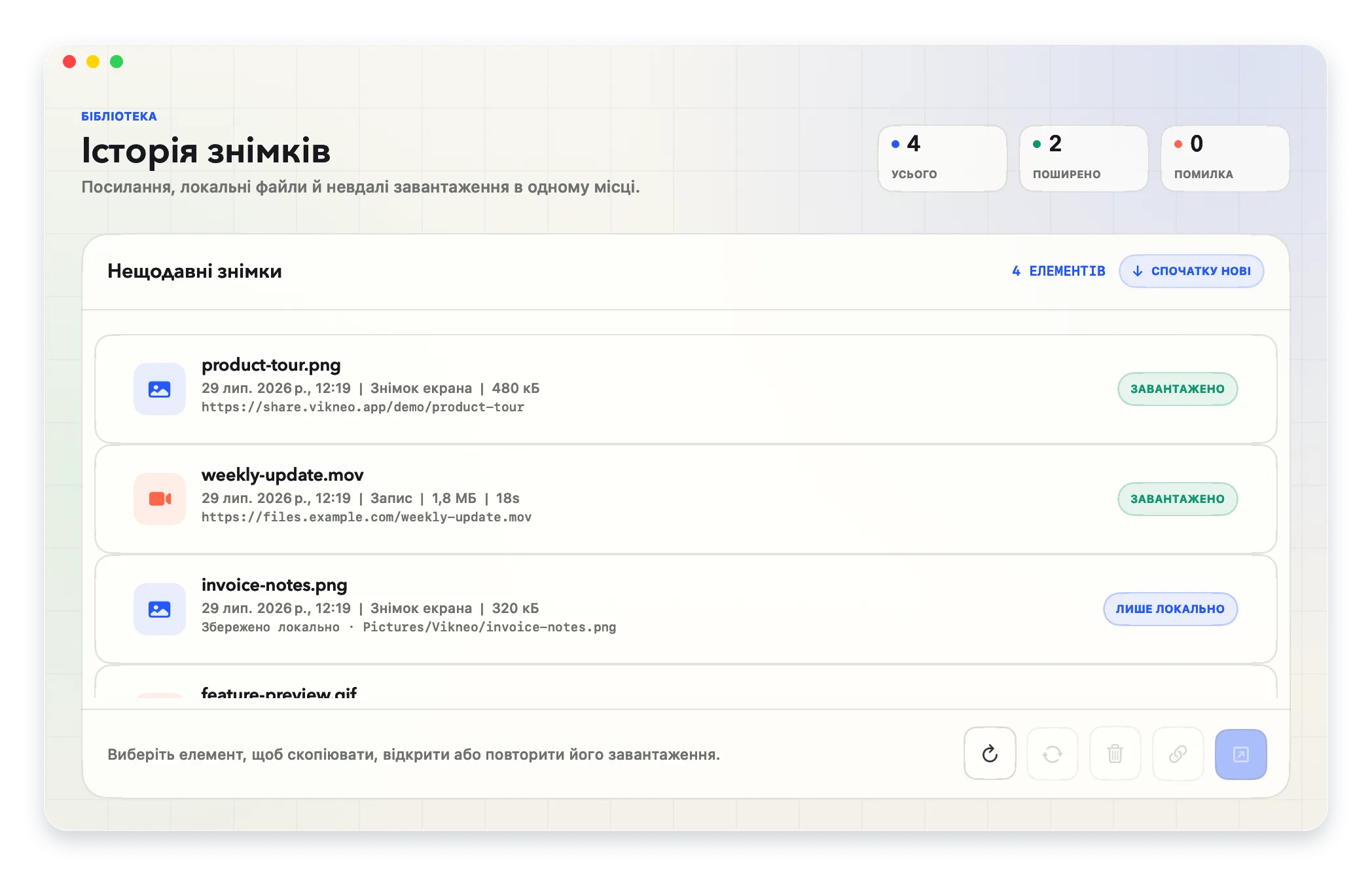Click ЗАВАНТАЖЕНО badge on weekly-update.mov row
Viewport: 1372px width, 875px height.
[1178, 499]
